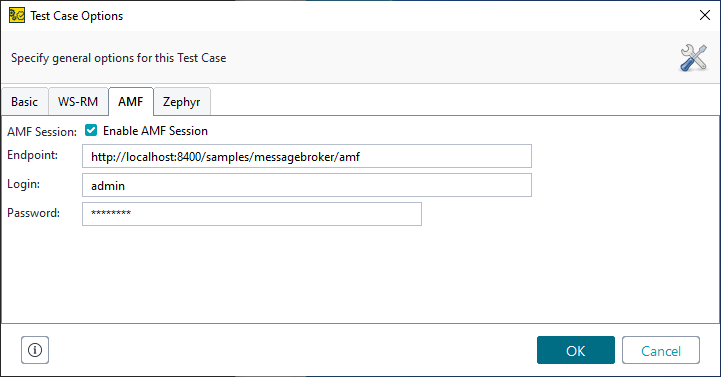
Task: Select the AMF tab
Action: pos(131,102)
